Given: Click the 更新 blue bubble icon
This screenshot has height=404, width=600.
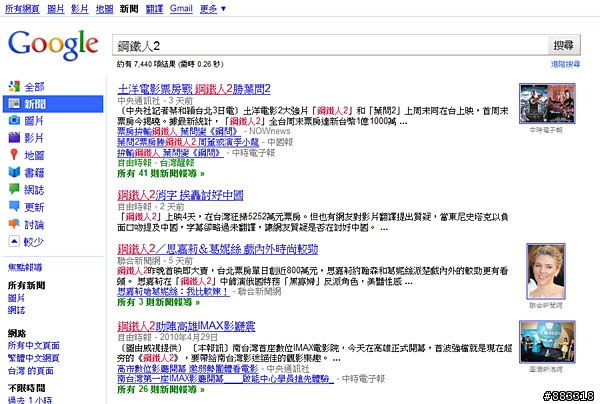Looking at the screenshot, I should pos(14,207).
